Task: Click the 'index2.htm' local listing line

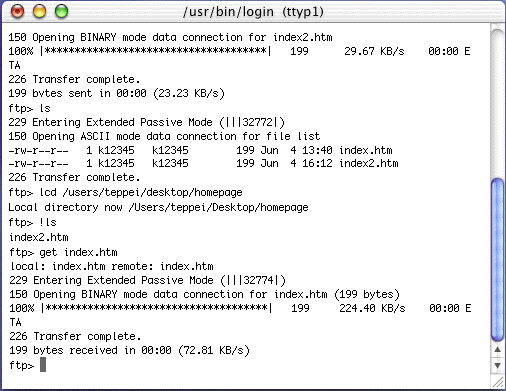Action: (39, 237)
